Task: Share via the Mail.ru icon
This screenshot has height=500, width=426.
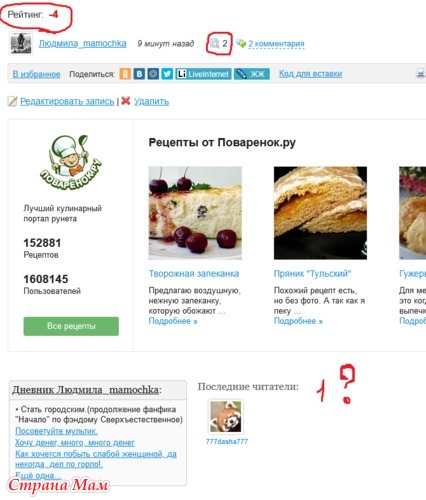Action: pyautogui.click(x=153, y=74)
